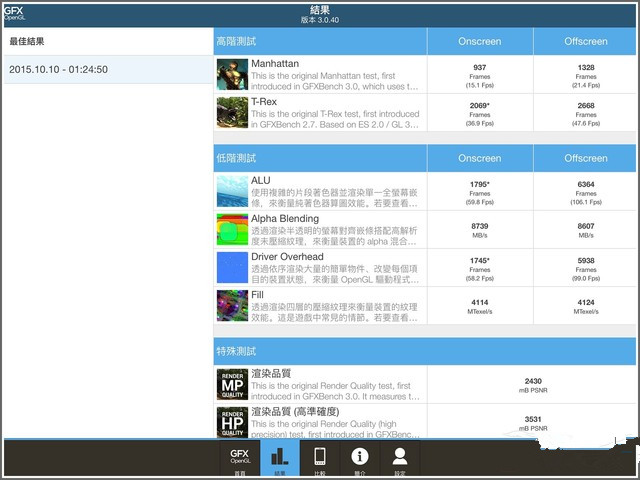Click the 特殊測試 section header
The height and width of the screenshot is (480, 640).
236,351
